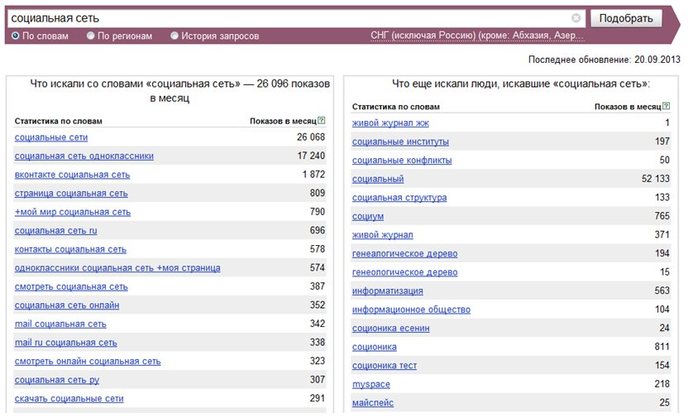Open the информационное общество link
Screen dimensions: 688x418
[411, 310]
